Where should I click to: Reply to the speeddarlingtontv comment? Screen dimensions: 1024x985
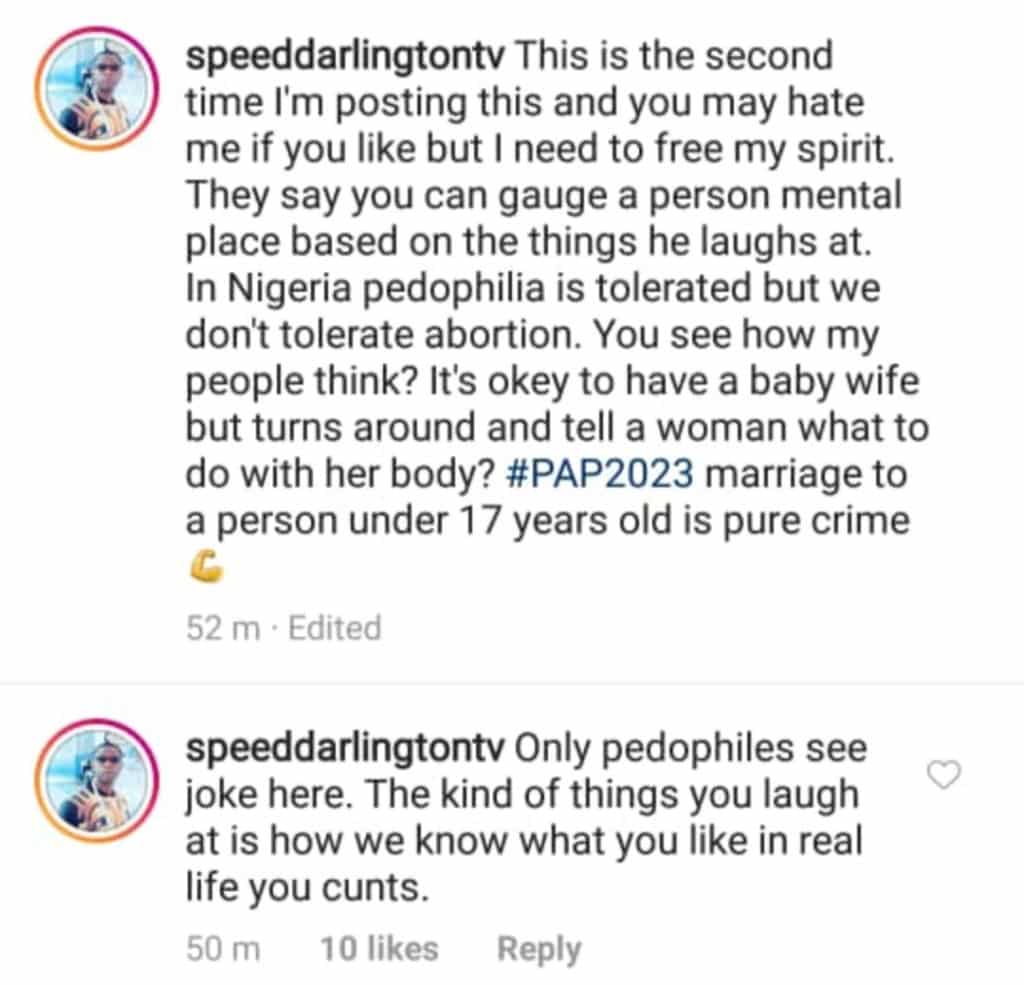click(x=539, y=949)
